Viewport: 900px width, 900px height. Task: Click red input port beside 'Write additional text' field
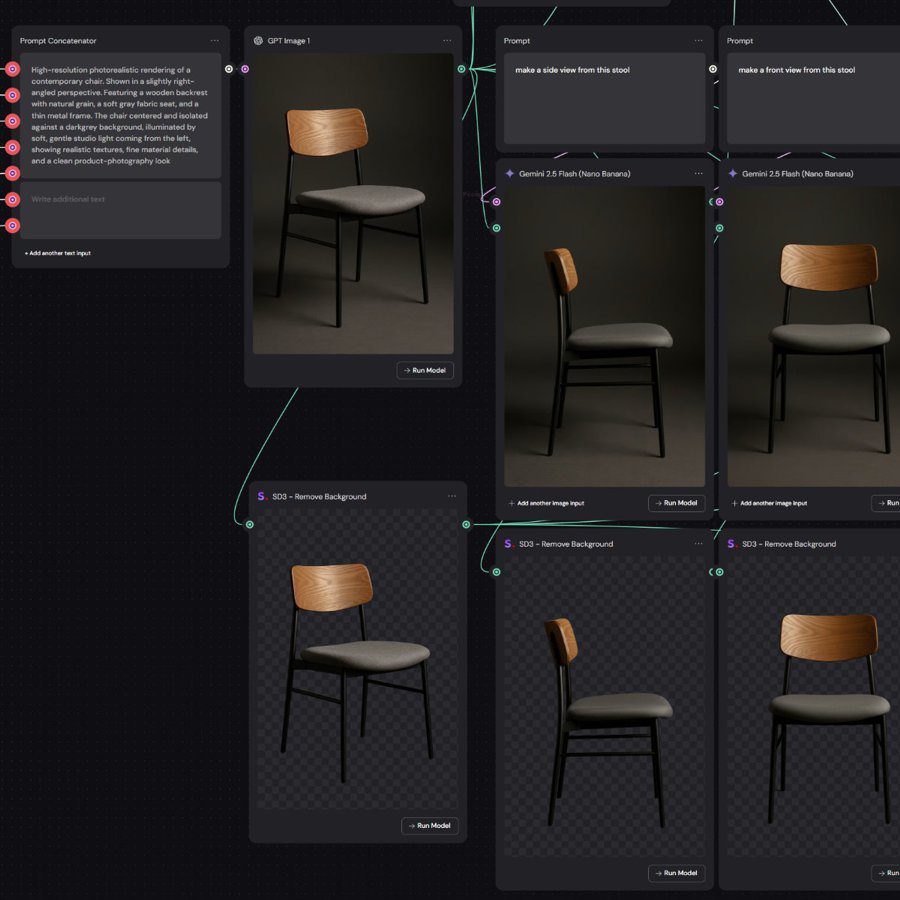[12, 199]
